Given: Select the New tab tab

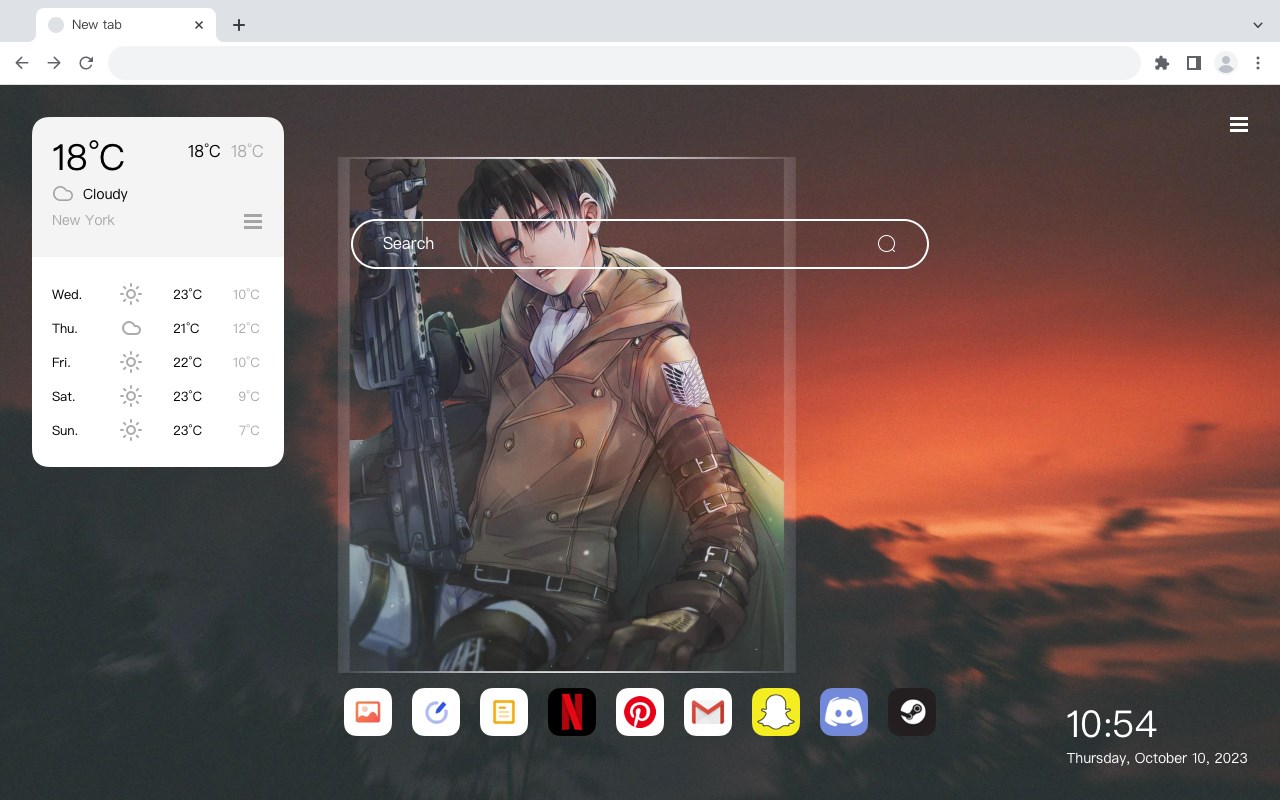Looking at the screenshot, I should tap(126, 25).
